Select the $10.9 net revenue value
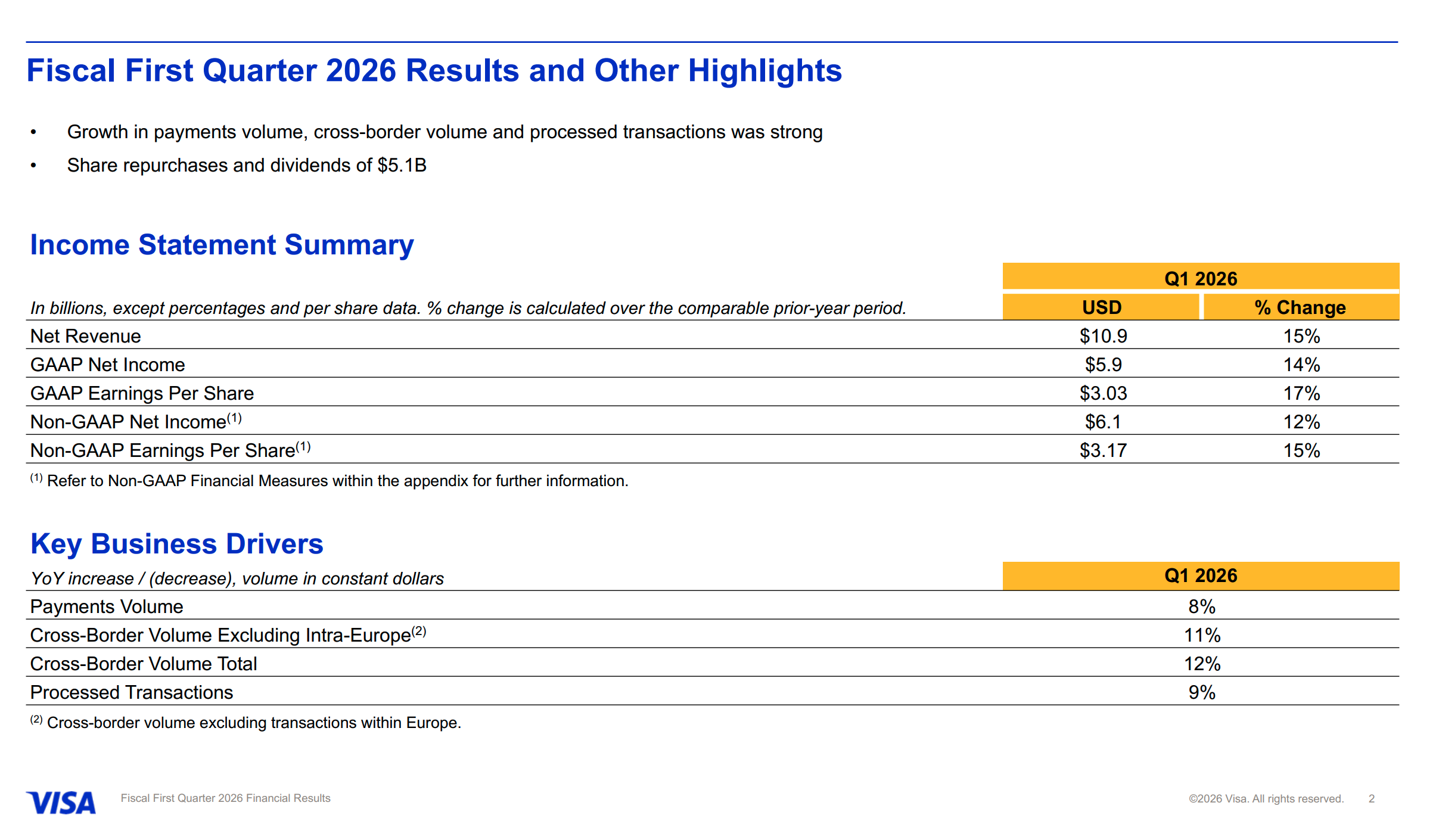The width and height of the screenshot is (1442, 840). coord(1103,336)
